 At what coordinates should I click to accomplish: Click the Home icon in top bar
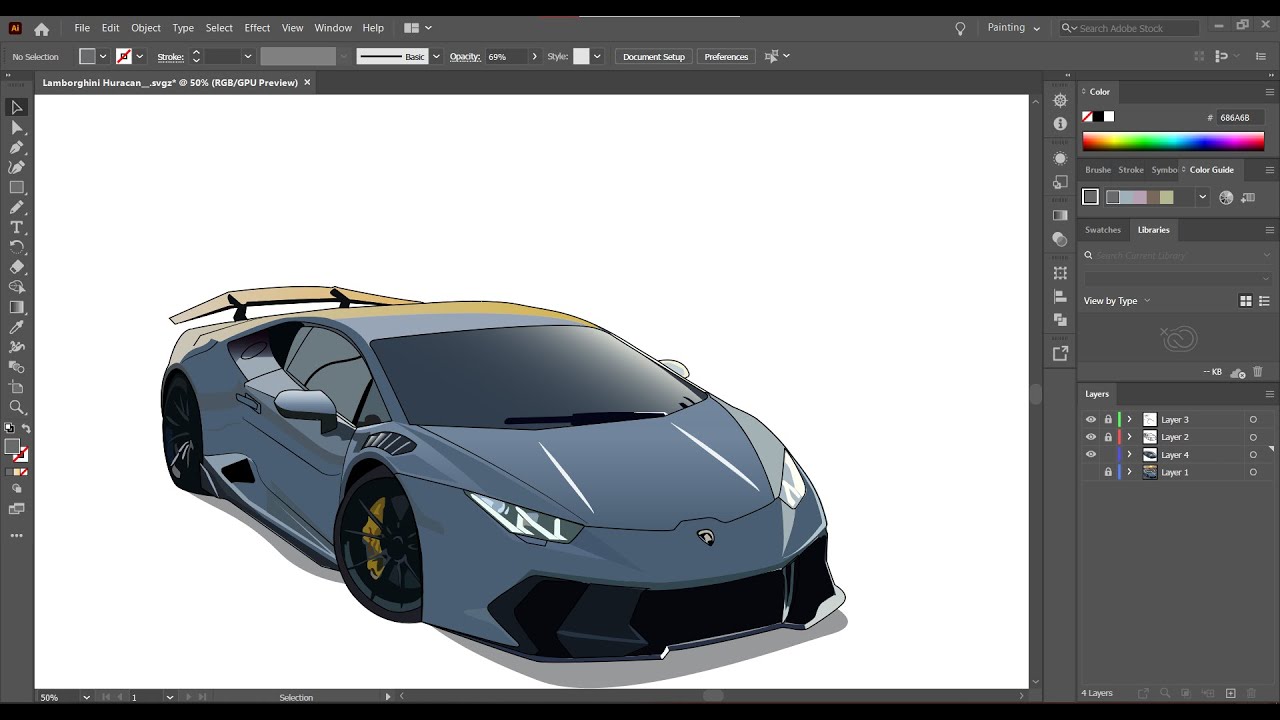coord(41,29)
